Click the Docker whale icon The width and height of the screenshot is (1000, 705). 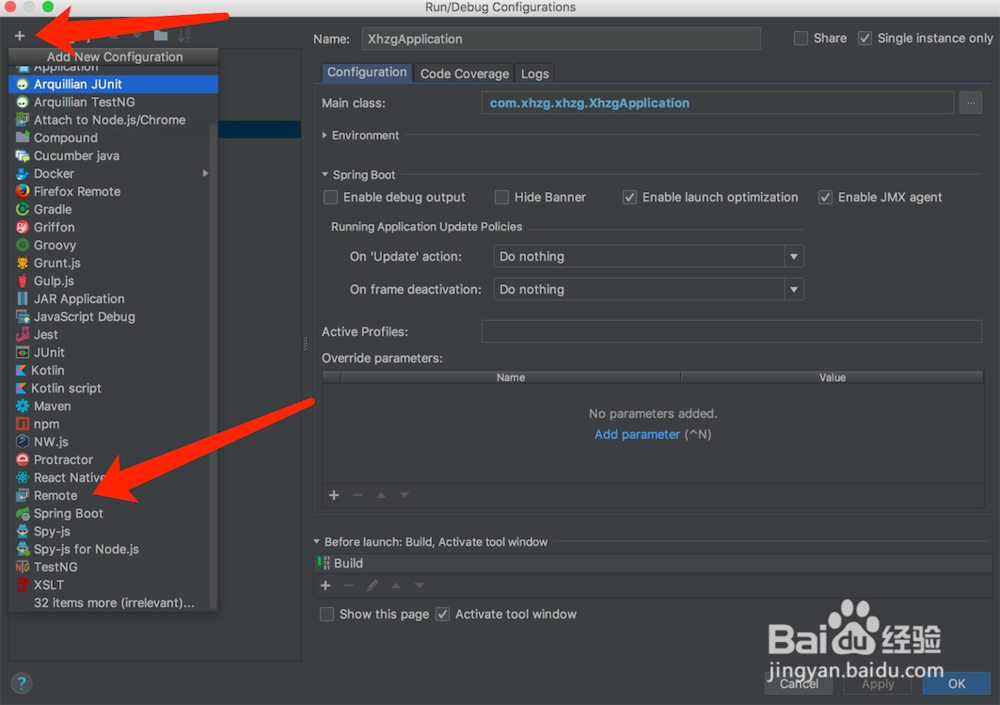tap(22, 174)
